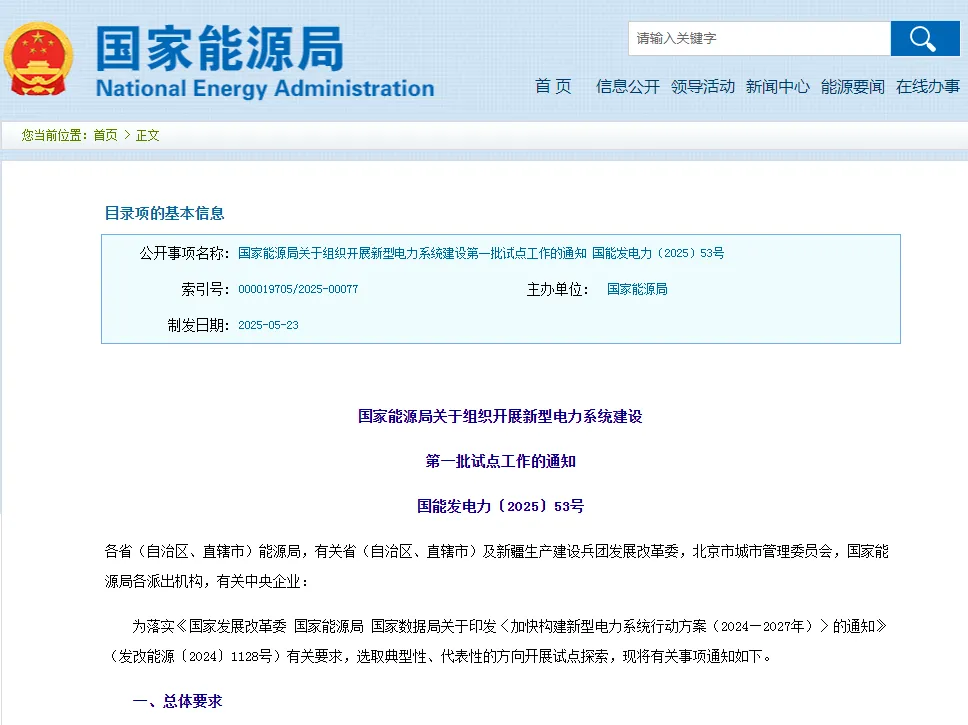The width and height of the screenshot is (968, 725).
Task: Click the magnifier search button
Action: click(x=924, y=39)
